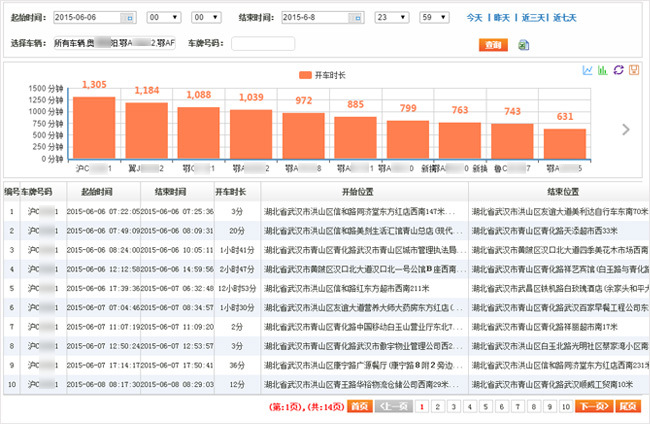Click the 上一页 previous page button
Viewport: 650px width, 424px height.
tap(394, 406)
